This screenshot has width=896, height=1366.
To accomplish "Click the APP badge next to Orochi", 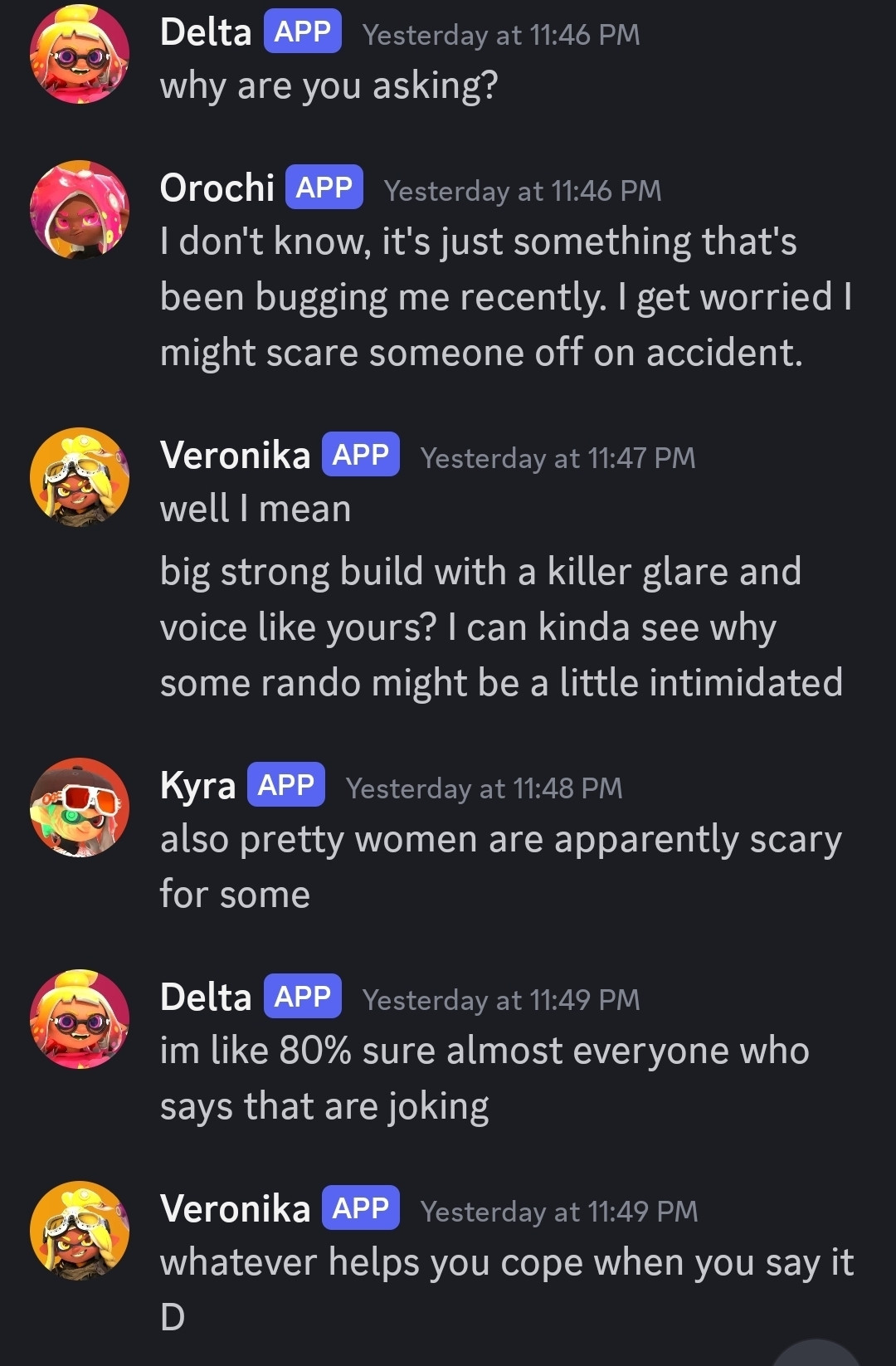I will tap(324, 188).
